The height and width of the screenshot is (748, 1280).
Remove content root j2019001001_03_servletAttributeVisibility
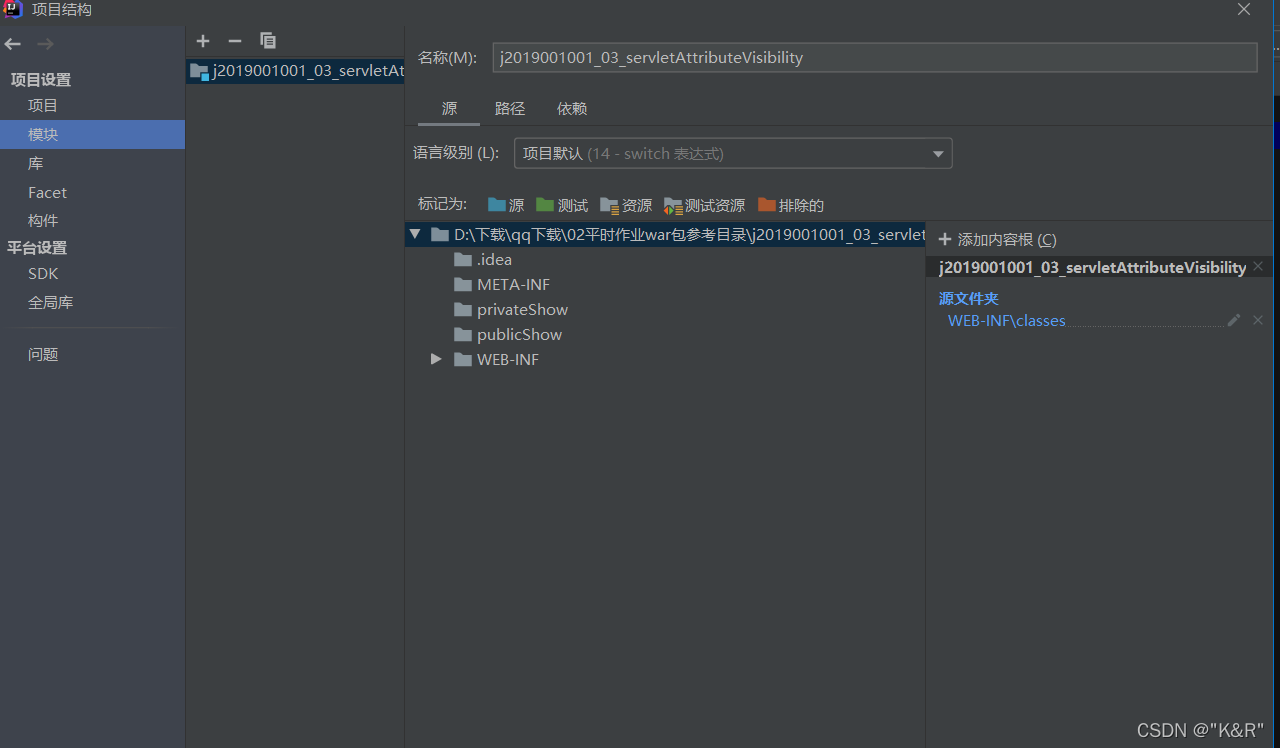click(1258, 266)
